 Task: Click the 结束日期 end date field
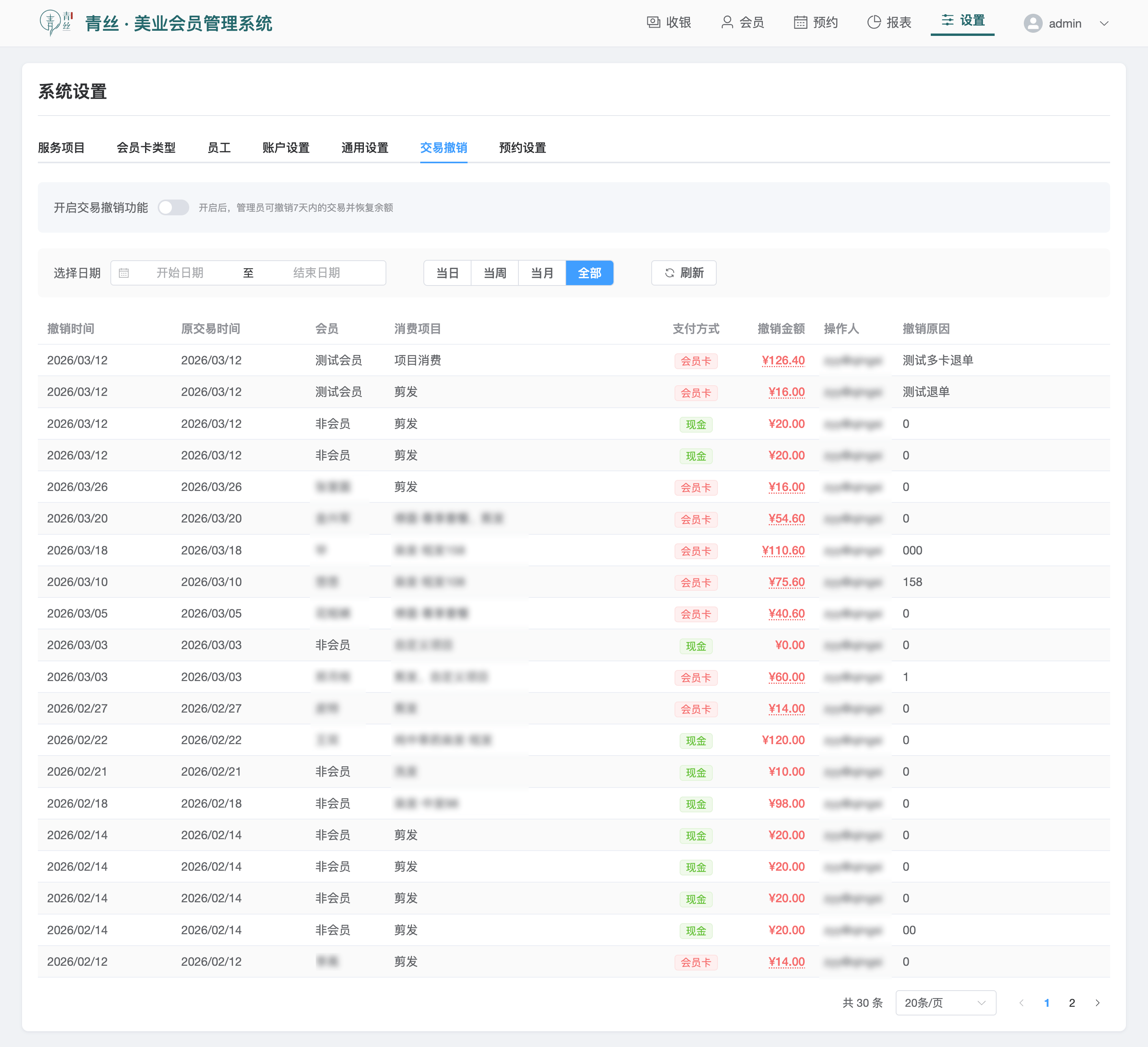coord(317,273)
